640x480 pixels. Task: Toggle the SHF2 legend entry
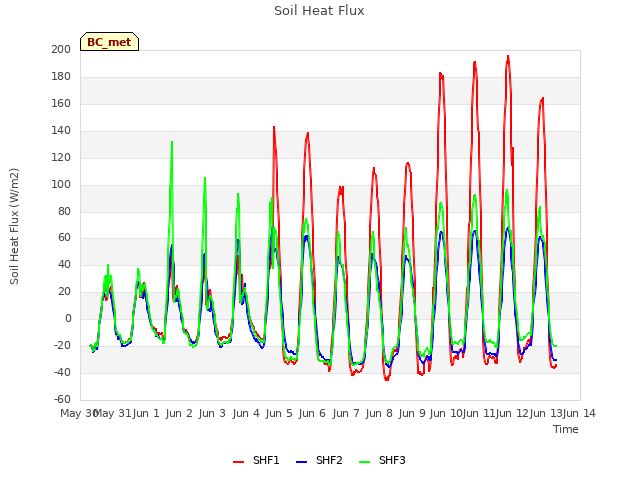(x=319, y=460)
